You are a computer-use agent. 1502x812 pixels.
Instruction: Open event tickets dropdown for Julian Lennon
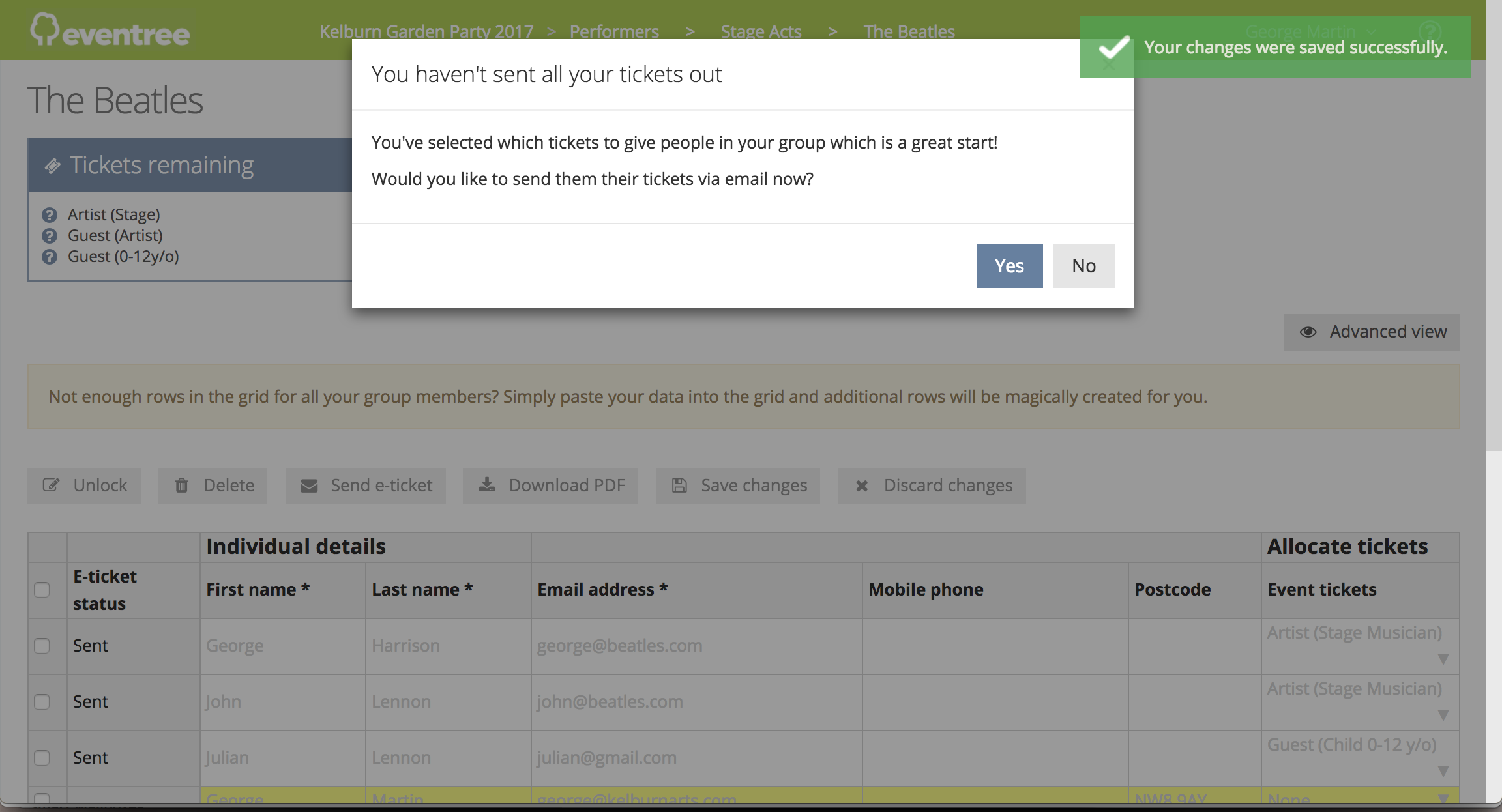click(x=1443, y=772)
